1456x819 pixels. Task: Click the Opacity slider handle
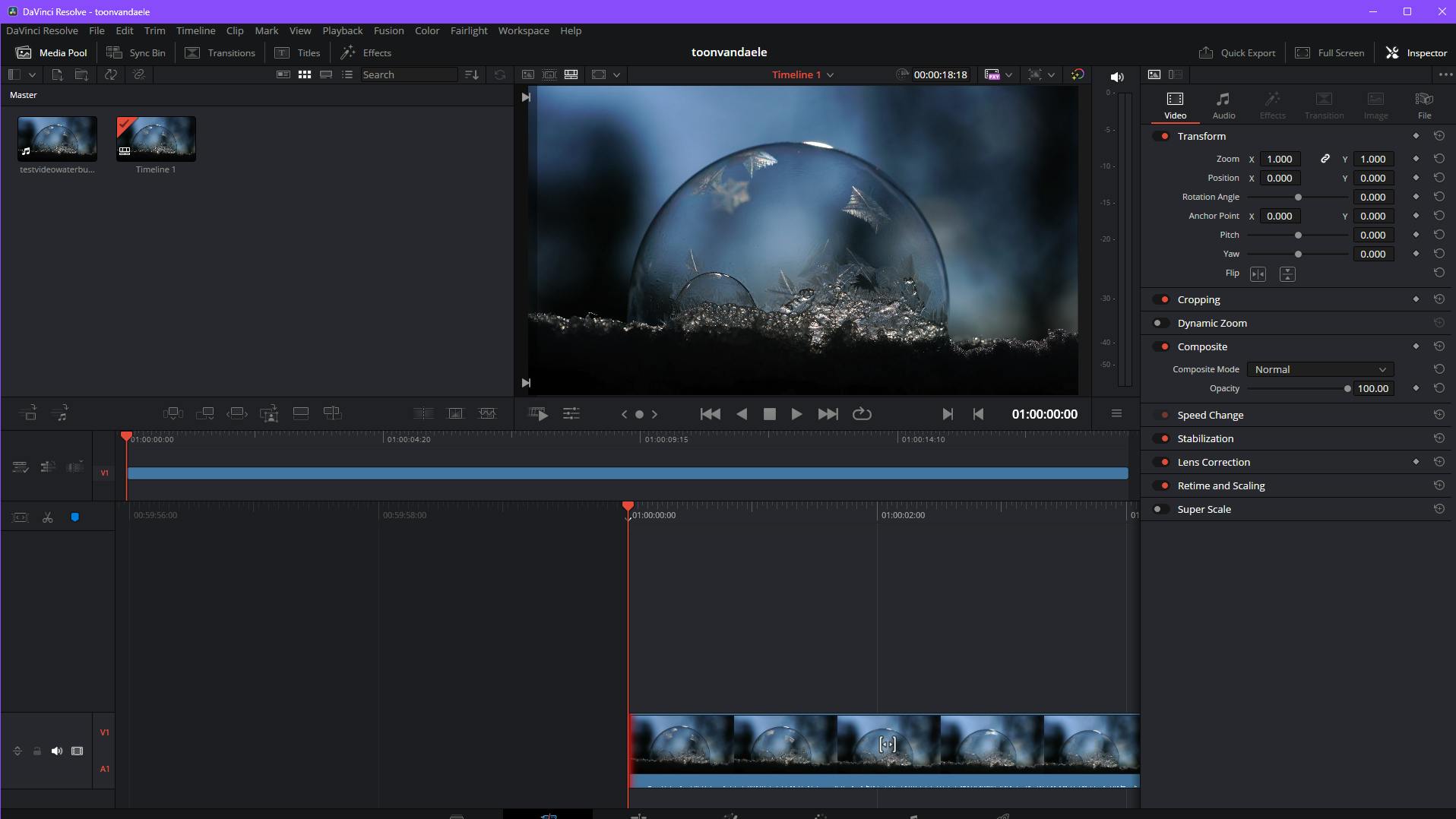pos(1347,388)
